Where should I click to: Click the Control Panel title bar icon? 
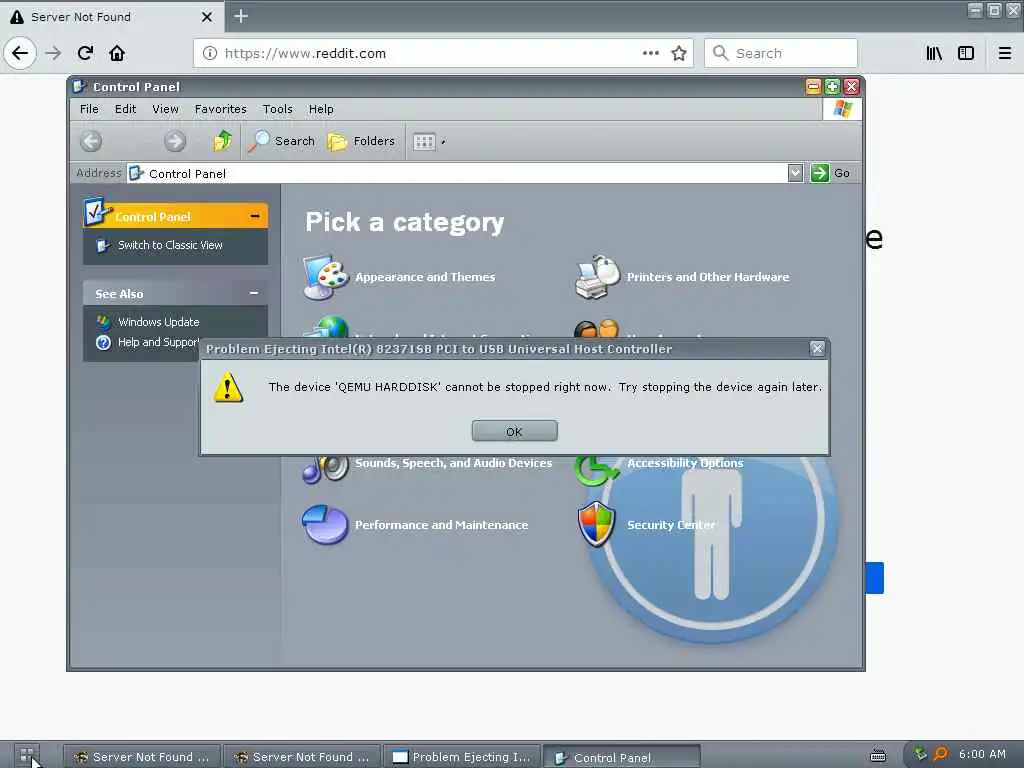tap(80, 86)
